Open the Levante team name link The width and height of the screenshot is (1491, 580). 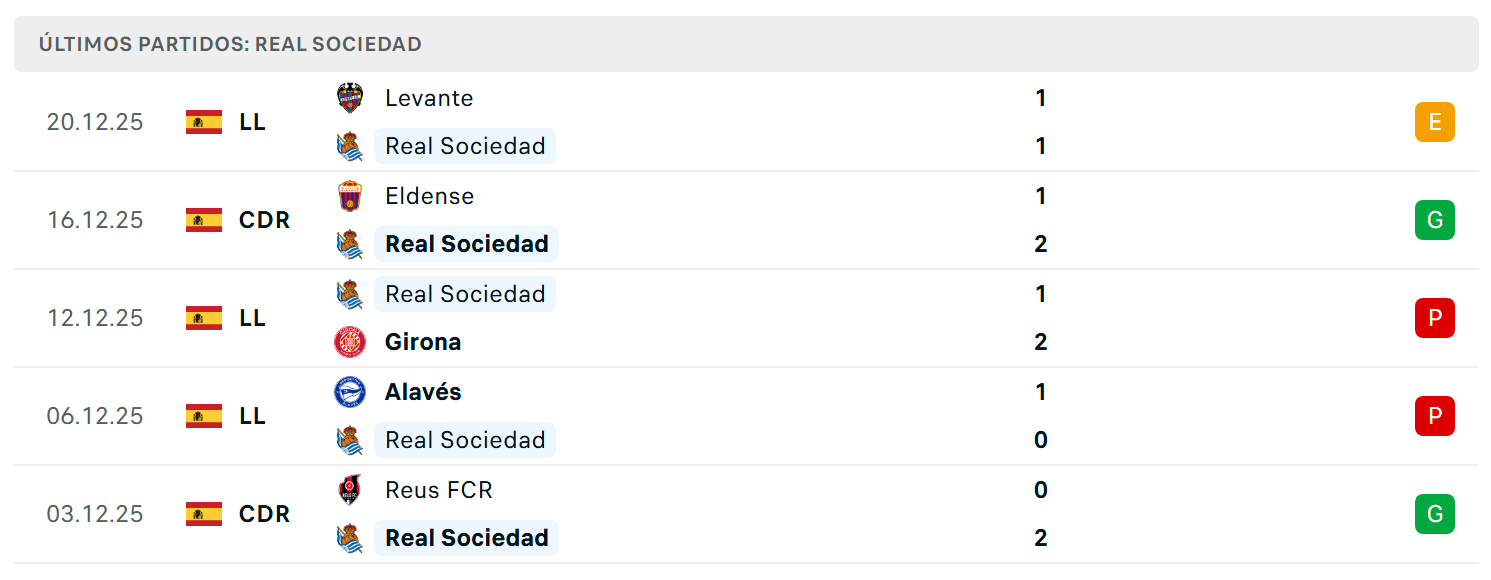coord(429,98)
